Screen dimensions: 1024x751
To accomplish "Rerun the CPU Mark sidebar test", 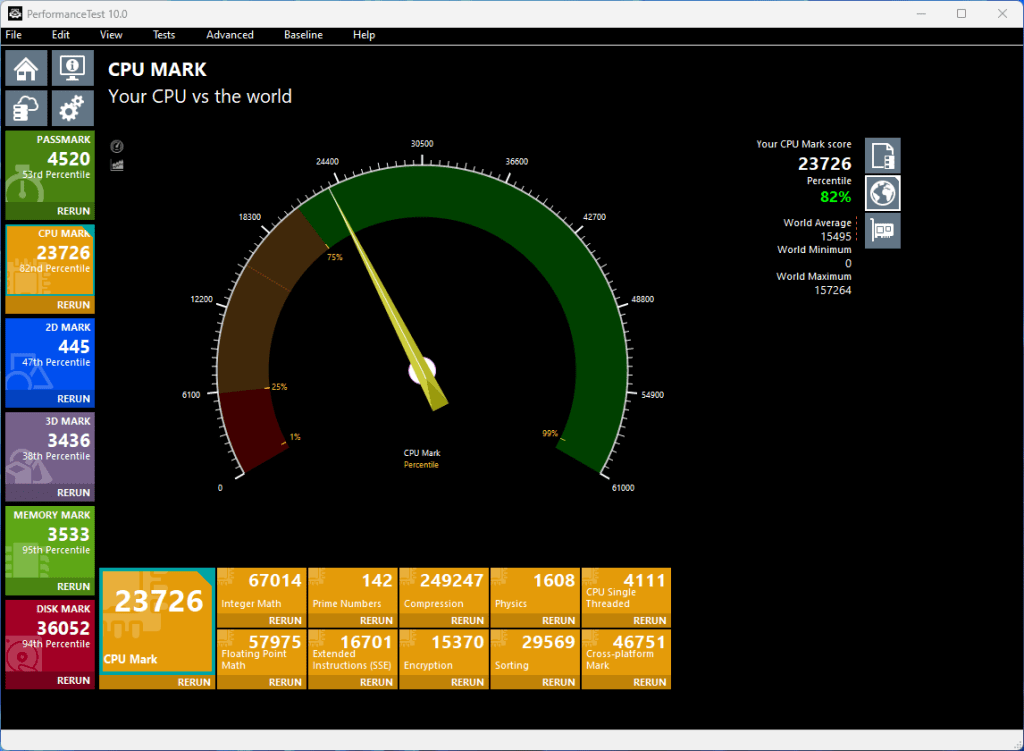I will (x=50, y=305).
